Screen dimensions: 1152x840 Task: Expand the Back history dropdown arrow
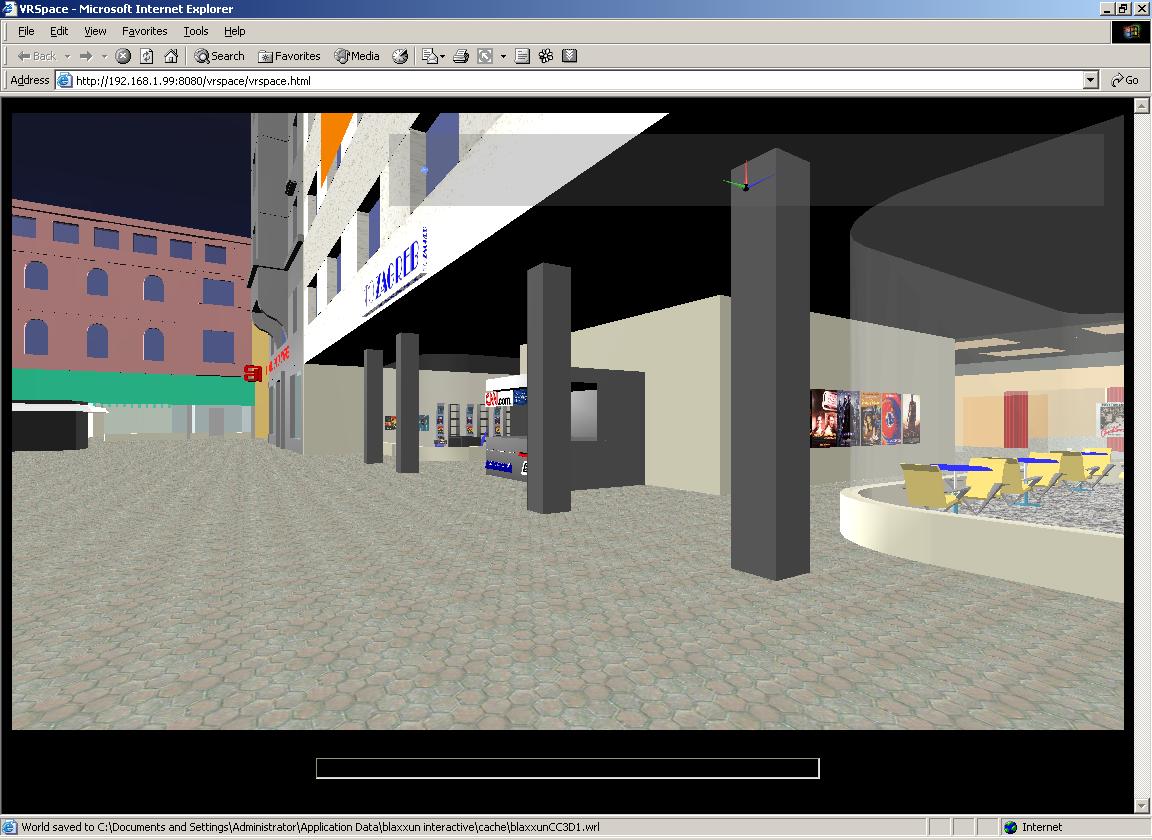click(67, 57)
